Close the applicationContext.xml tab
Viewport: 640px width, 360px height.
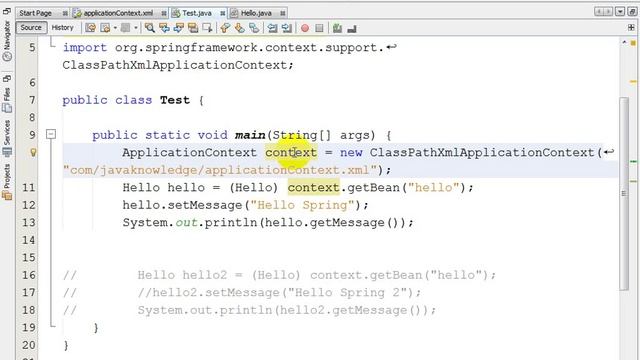pos(163,13)
